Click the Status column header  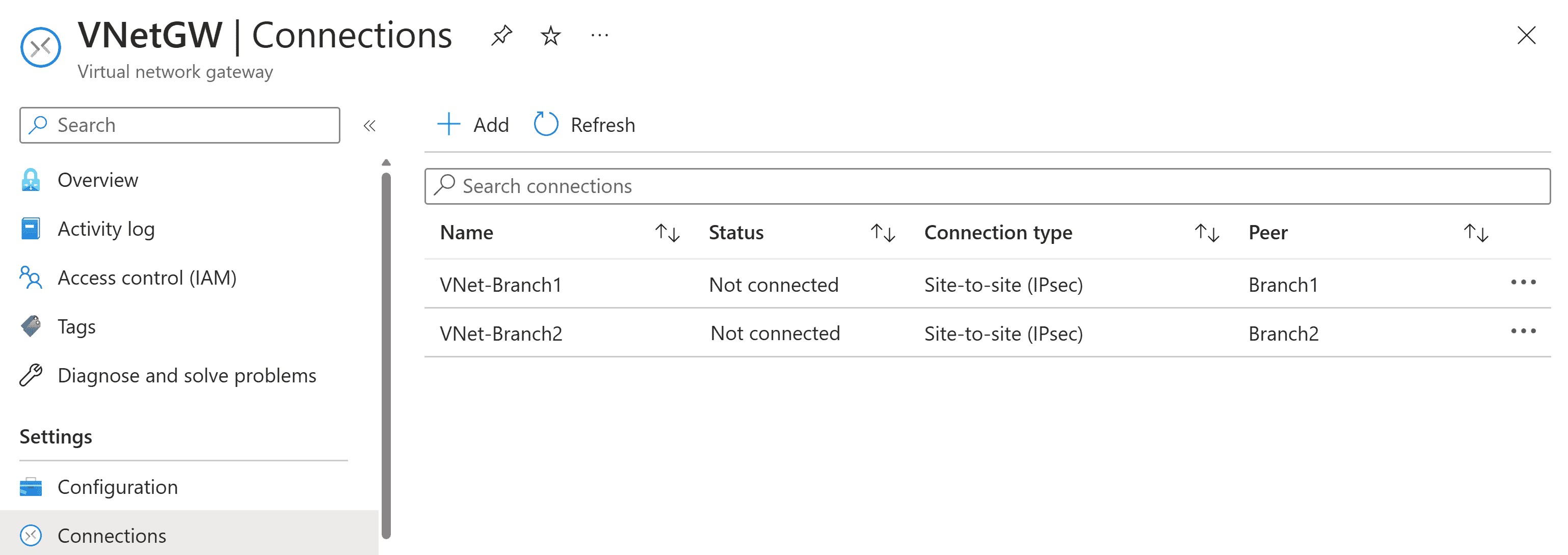click(736, 233)
